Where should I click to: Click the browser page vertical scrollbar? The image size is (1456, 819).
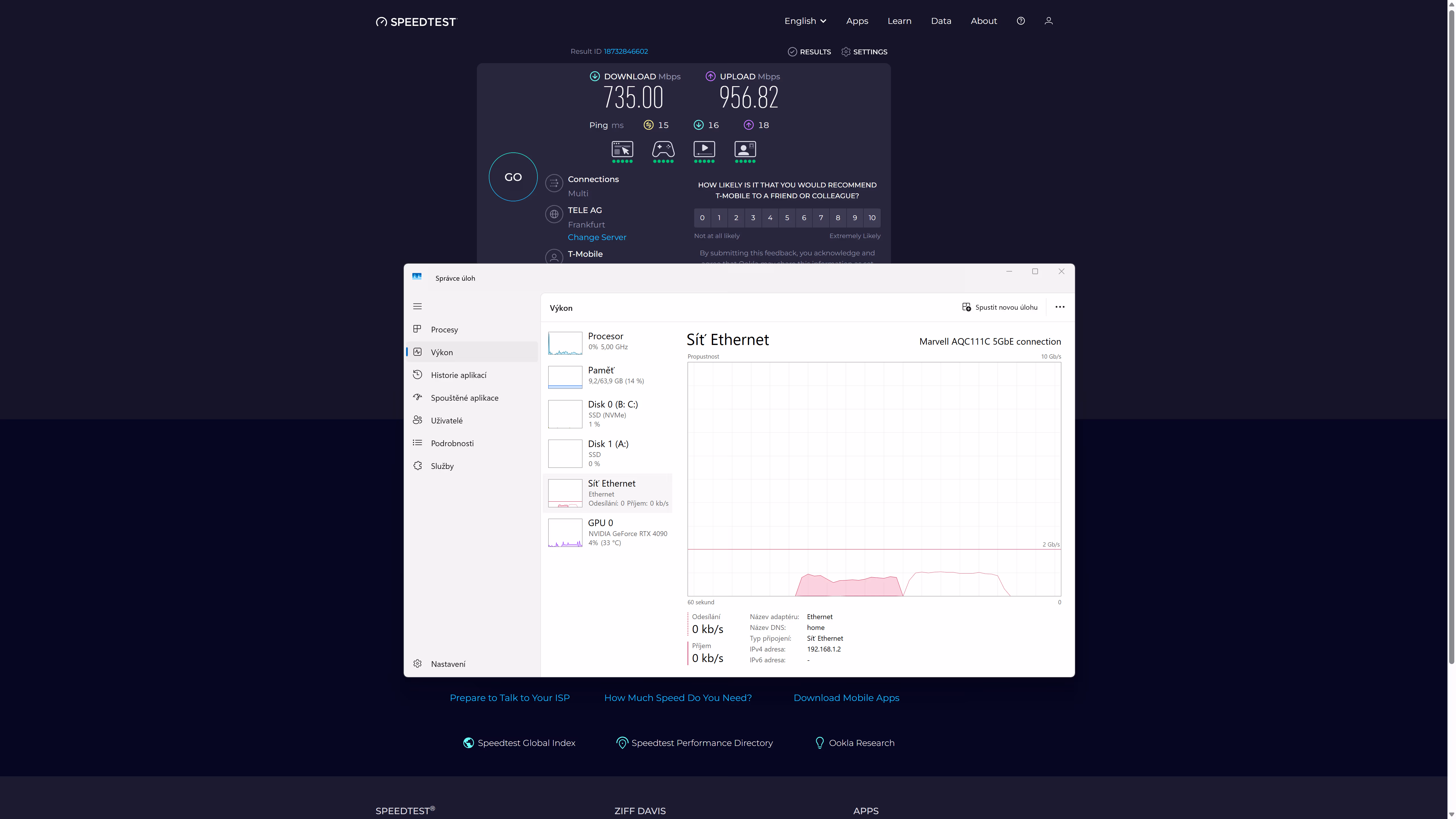click(x=1451, y=339)
